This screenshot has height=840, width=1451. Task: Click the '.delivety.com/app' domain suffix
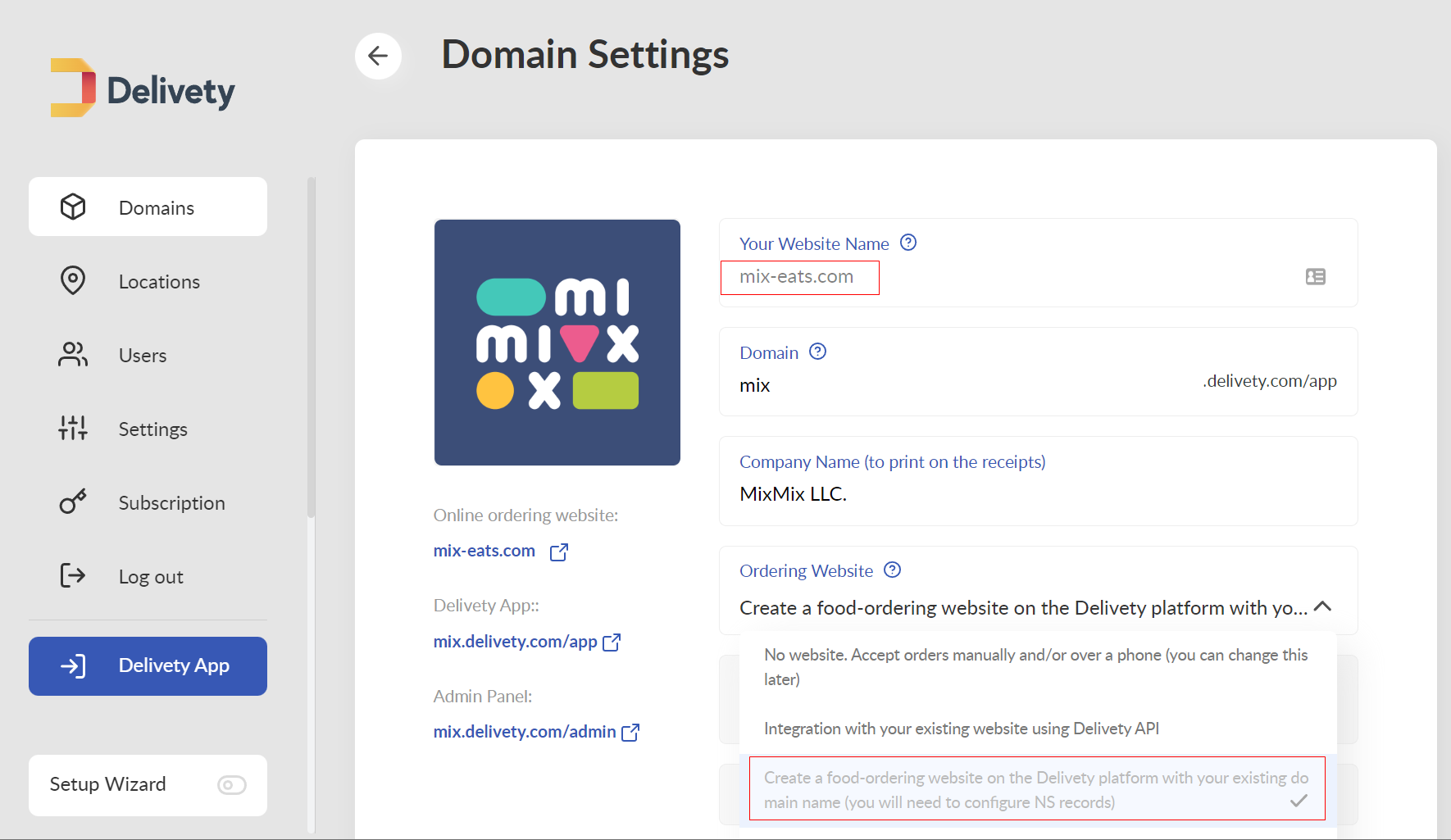(x=1270, y=381)
